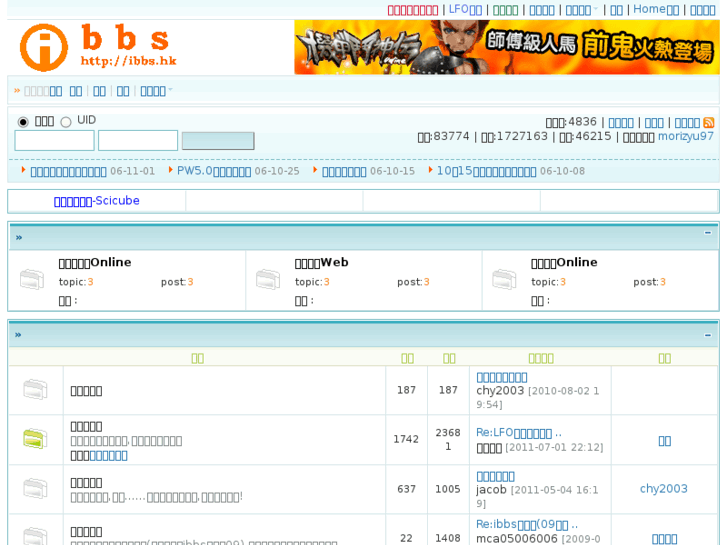The height and width of the screenshot is (545, 727).
Task: Click the fiery game banner advertisement
Action: click(x=507, y=47)
